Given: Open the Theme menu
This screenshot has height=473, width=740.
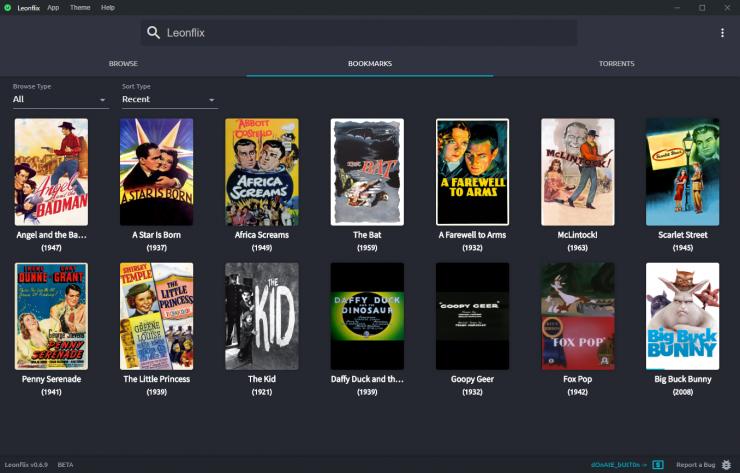Looking at the screenshot, I should click(80, 8).
